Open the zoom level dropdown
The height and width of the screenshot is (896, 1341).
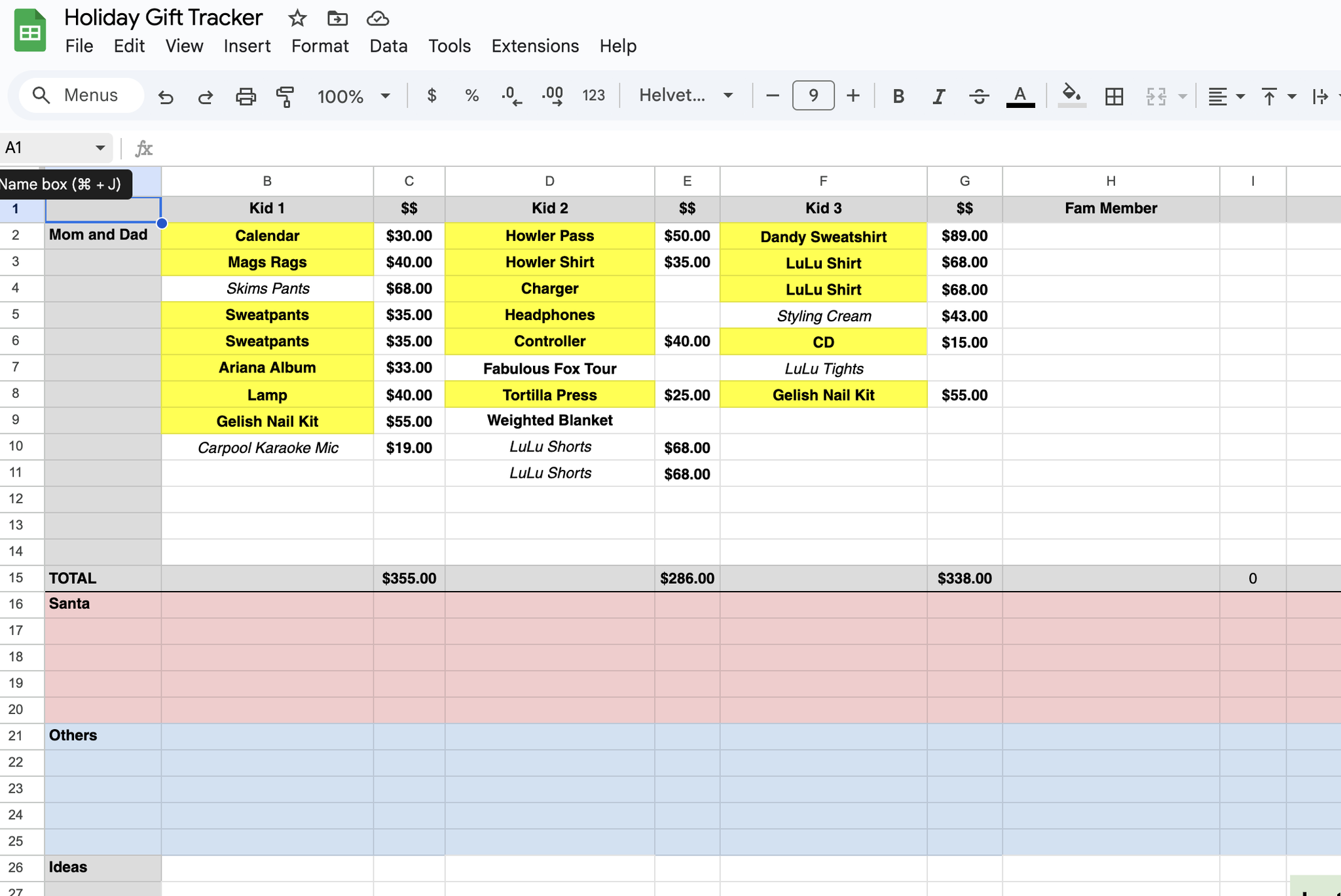point(354,96)
